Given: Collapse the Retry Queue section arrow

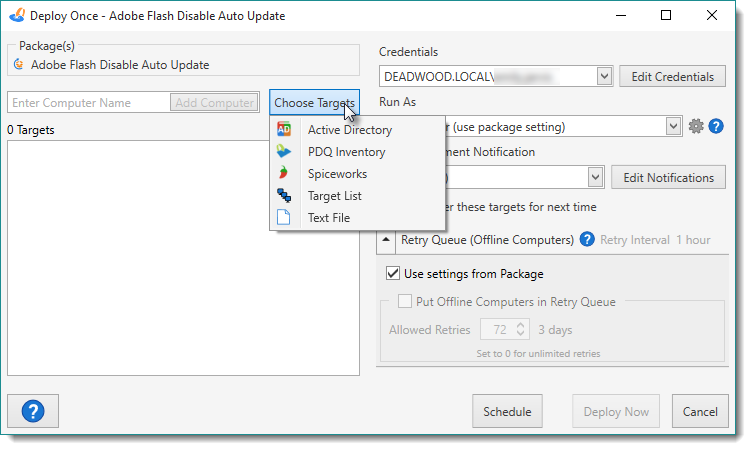Looking at the screenshot, I should coord(386,239).
